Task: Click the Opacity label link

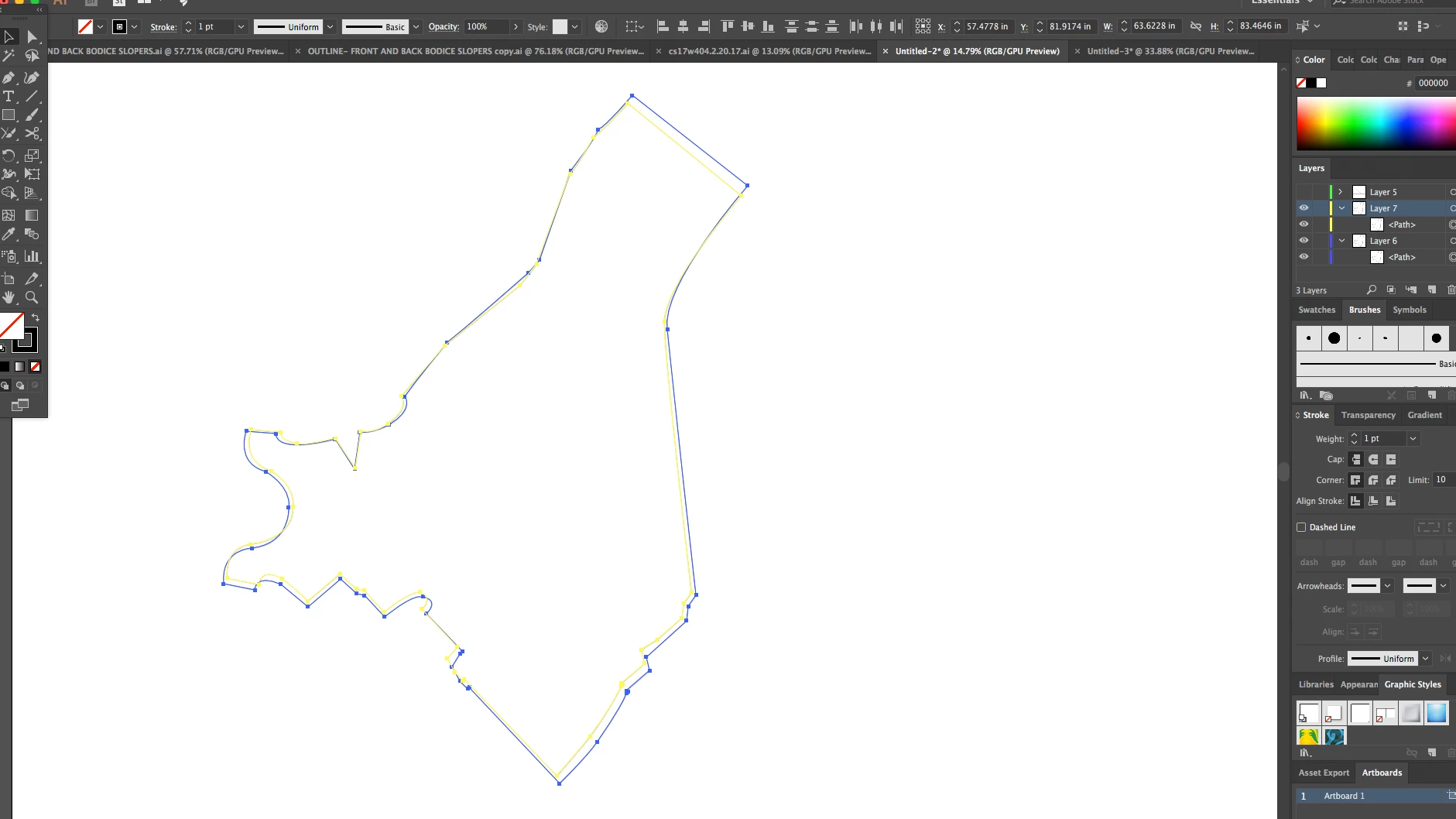Action: [x=444, y=26]
